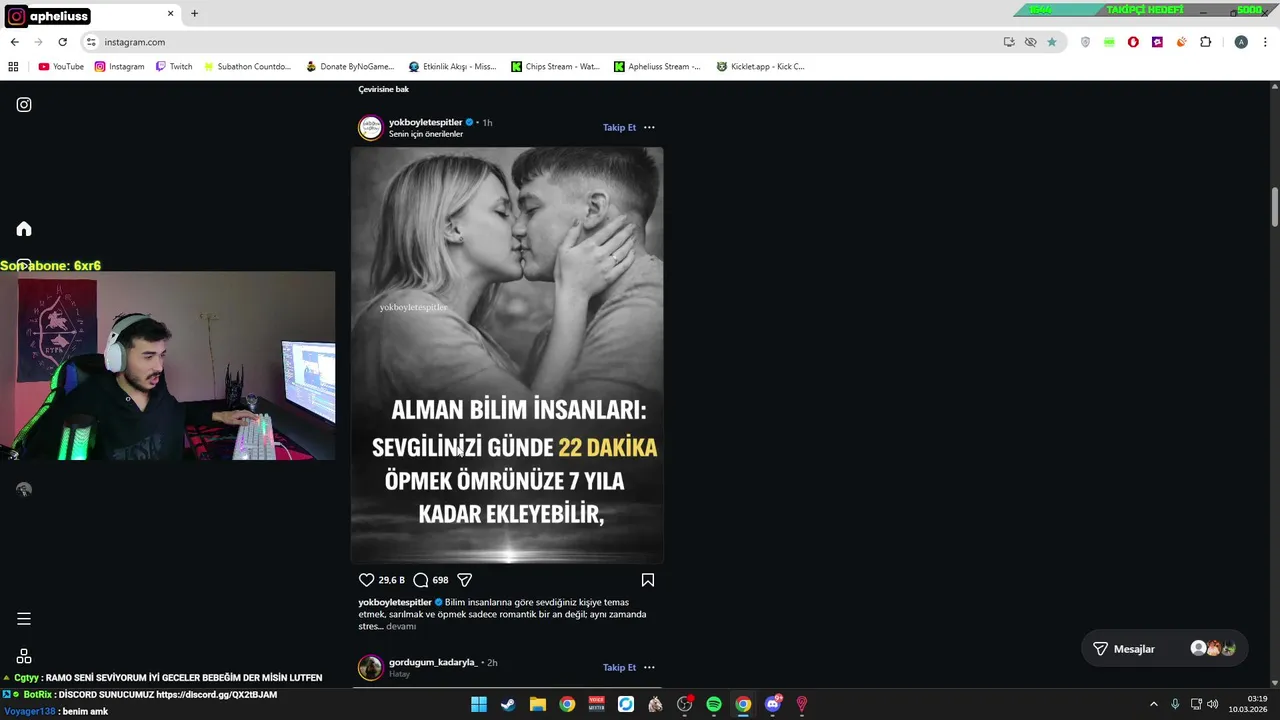Image resolution: width=1280 pixels, height=720 pixels.
Task: Open the Meta apps grid icon in sidebar
Action: (x=24, y=656)
